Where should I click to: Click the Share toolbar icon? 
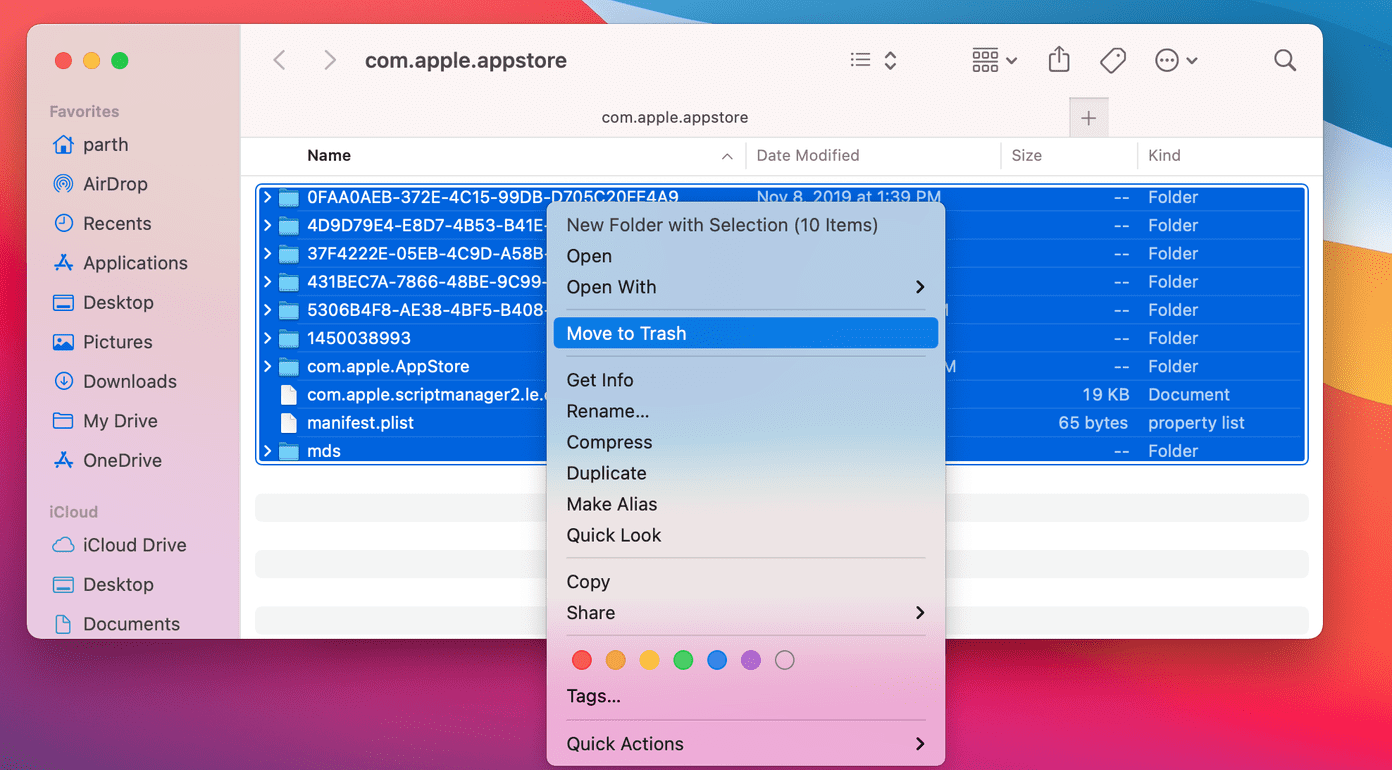click(x=1059, y=60)
